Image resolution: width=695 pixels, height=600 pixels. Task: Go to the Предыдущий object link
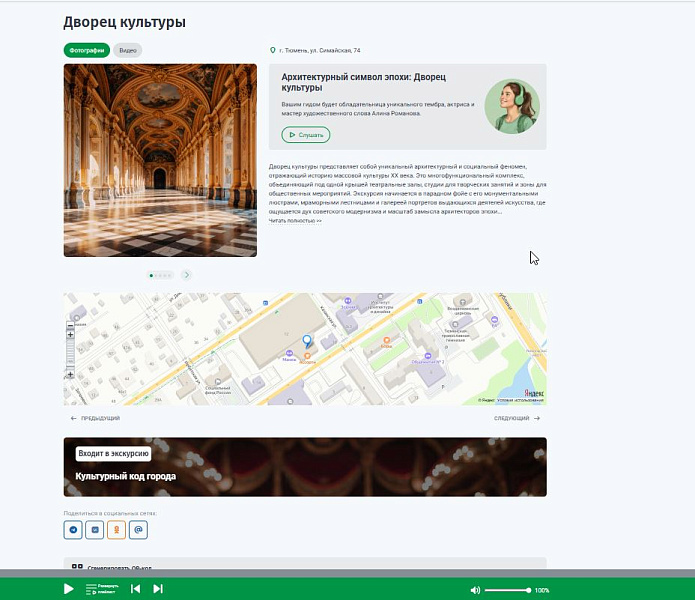[x=95, y=418]
